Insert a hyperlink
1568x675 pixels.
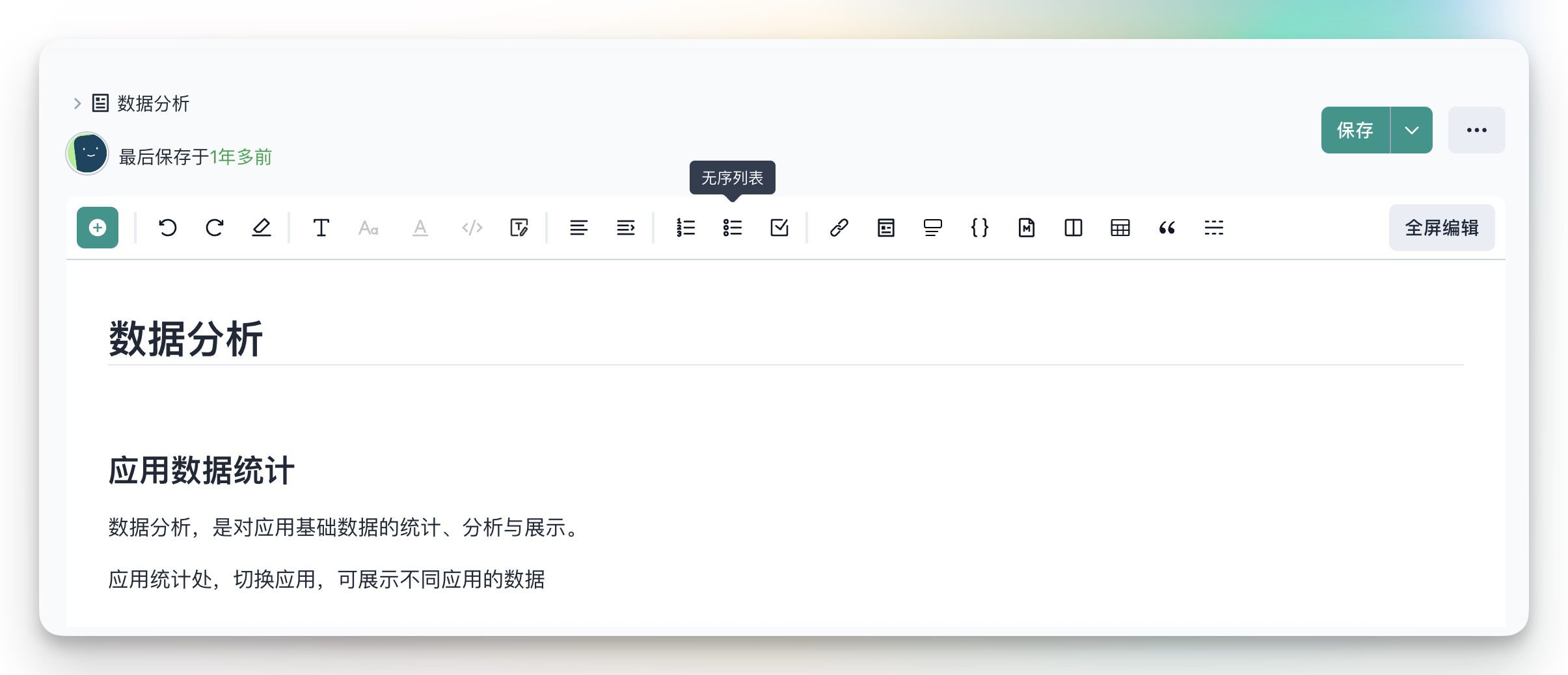pos(839,228)
